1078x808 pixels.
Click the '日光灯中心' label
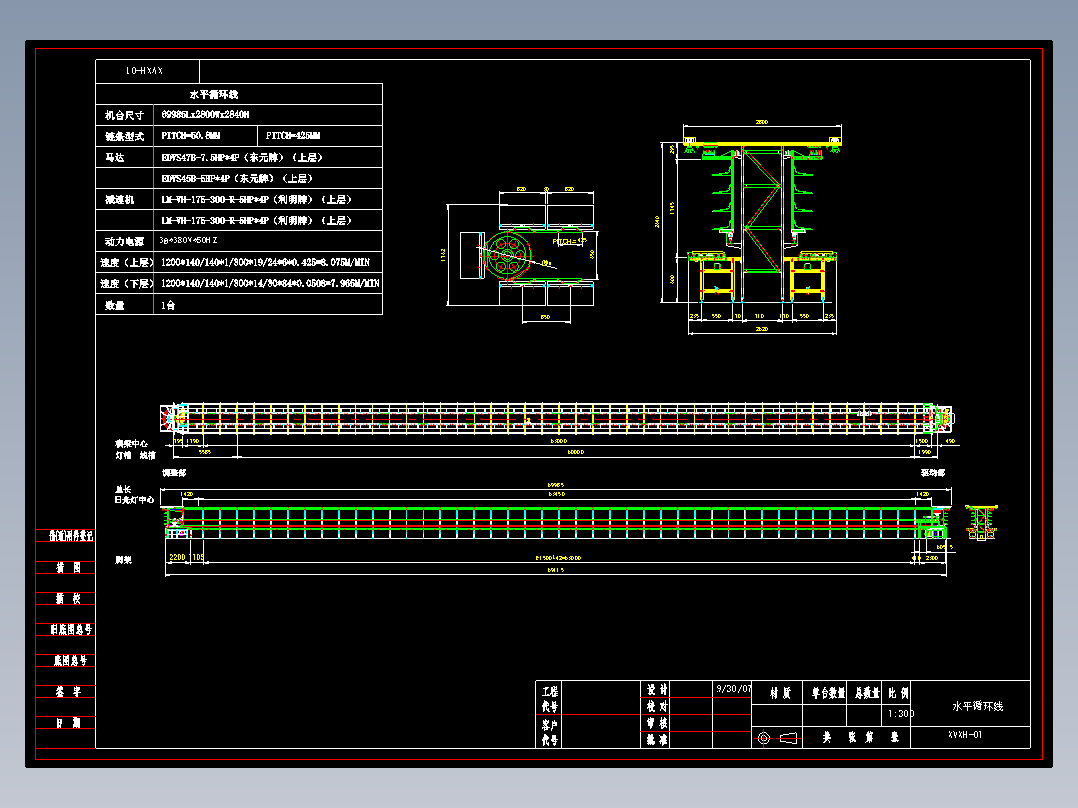coord(134,500)
